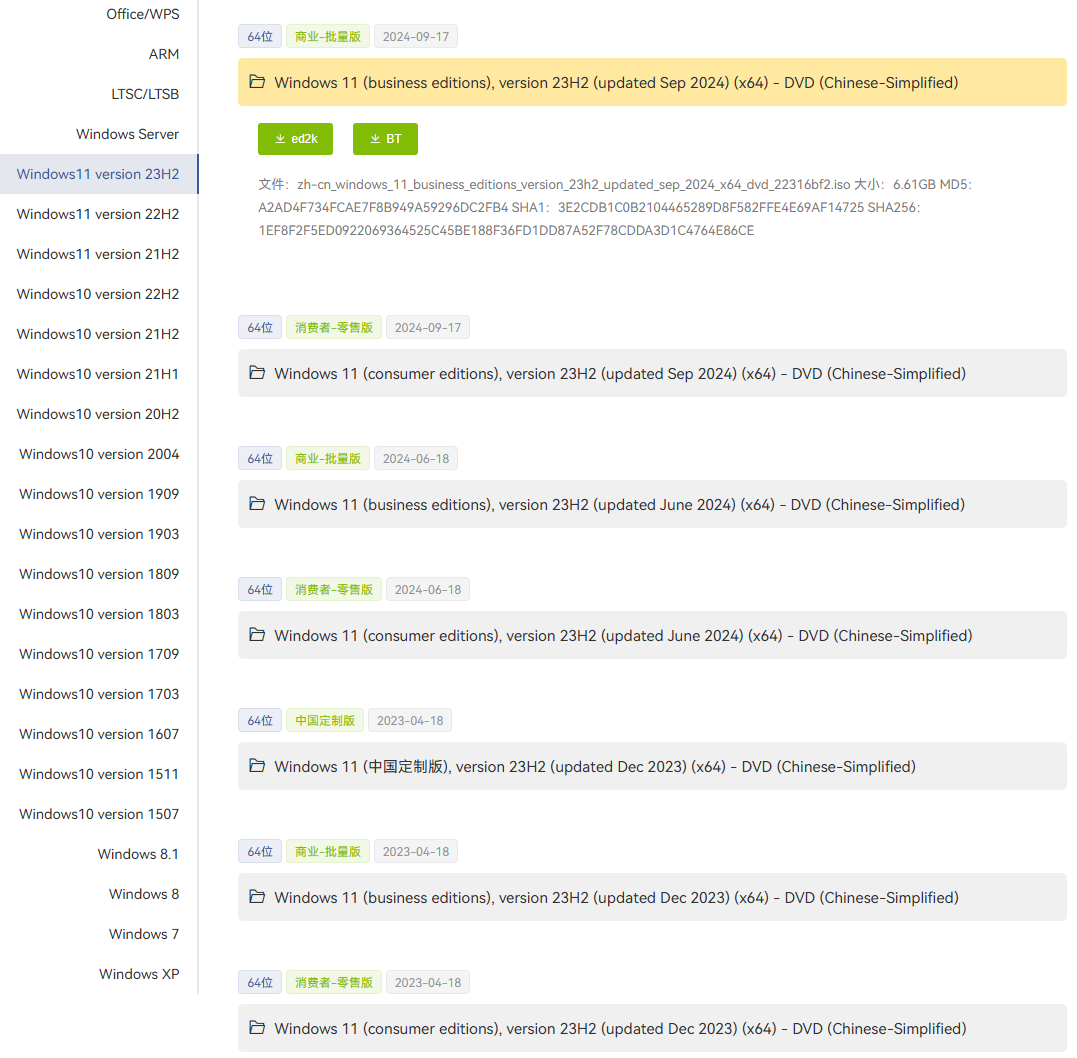Viewport: 1077px width, 1058px height.
Task: Click the 64位 tag above business Sep 2024
Action: (260, 36)
